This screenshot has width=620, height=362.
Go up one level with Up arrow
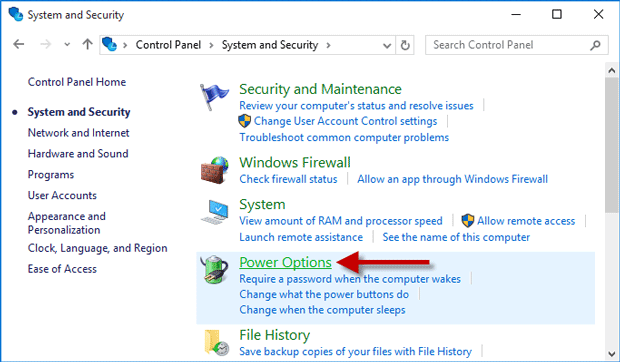87,44
